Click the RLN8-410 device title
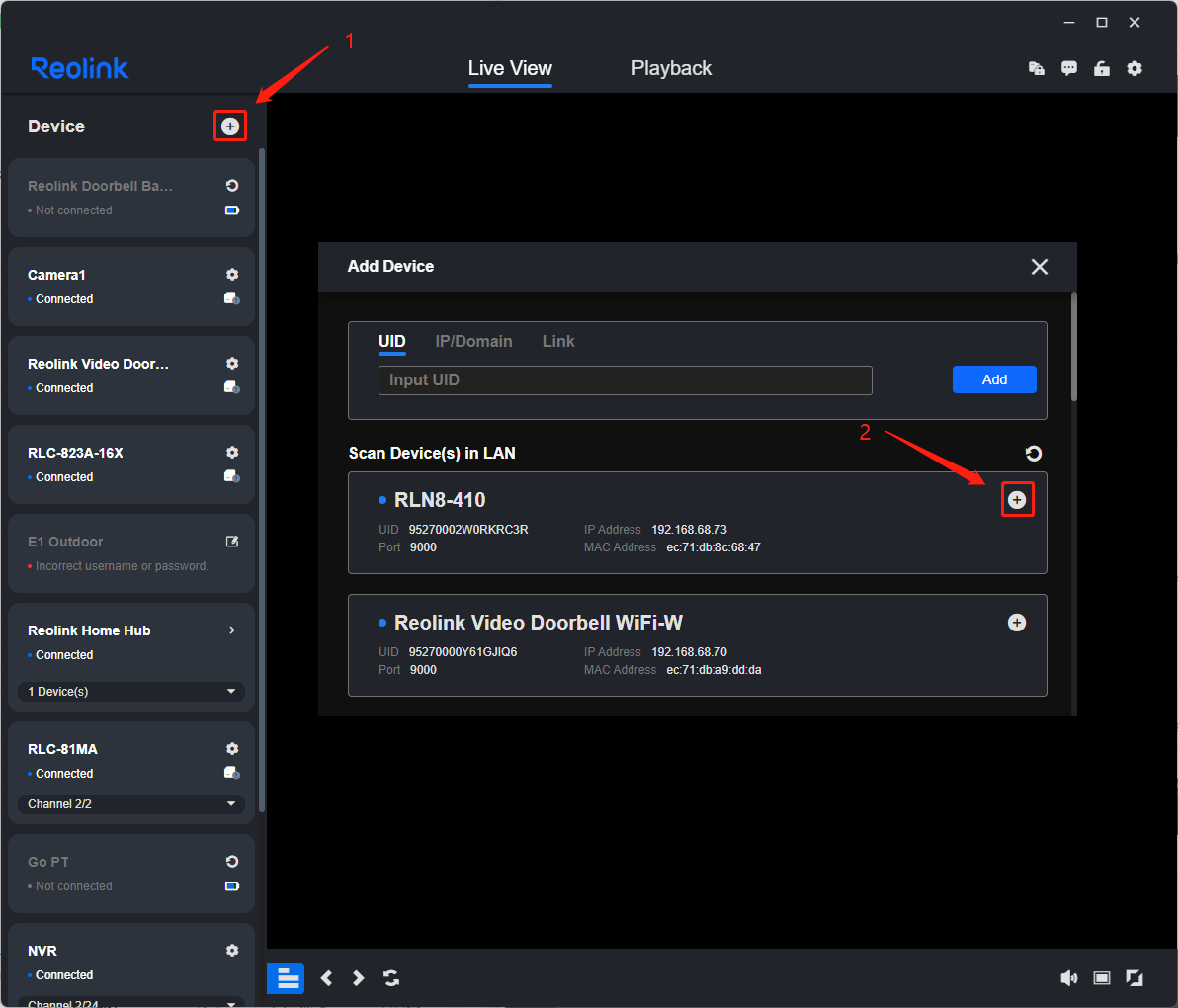Image resolution: width=1178 pixels, height=1008 pixels. coord(440,500)
